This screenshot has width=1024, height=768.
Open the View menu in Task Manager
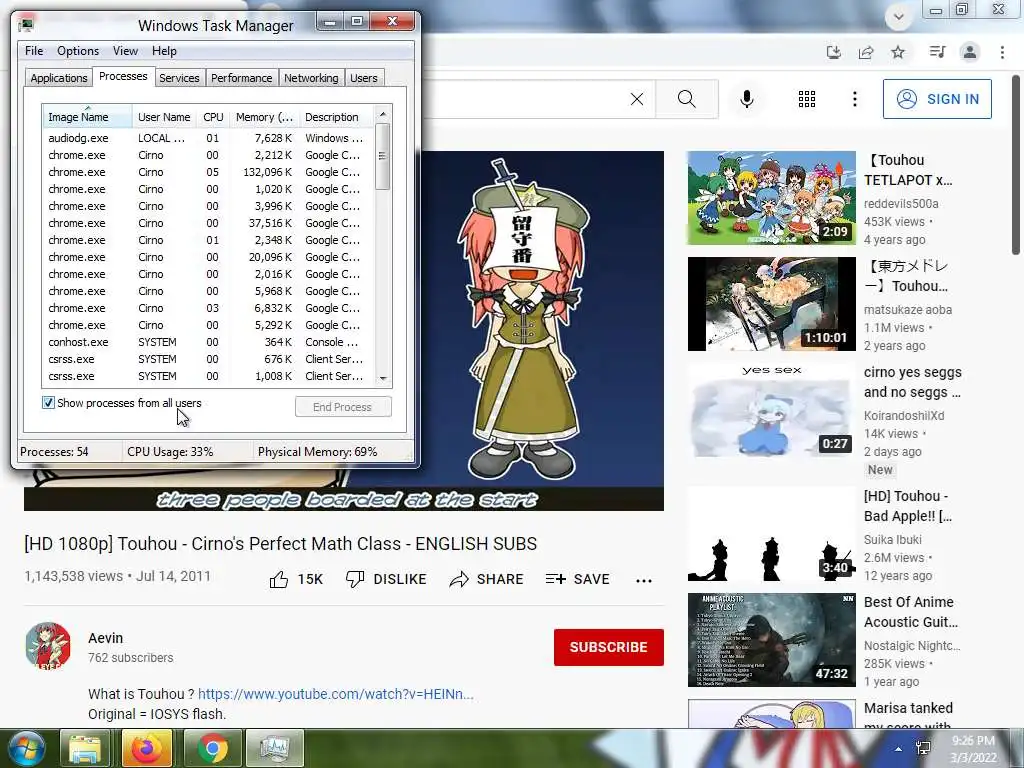click(125, 51)
